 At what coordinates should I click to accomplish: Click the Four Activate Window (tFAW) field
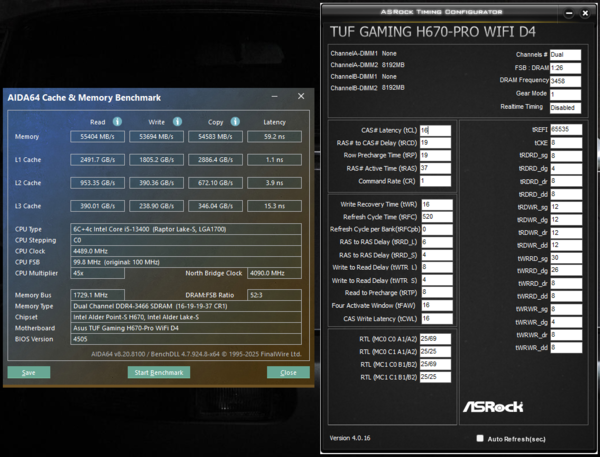point(437,305)
